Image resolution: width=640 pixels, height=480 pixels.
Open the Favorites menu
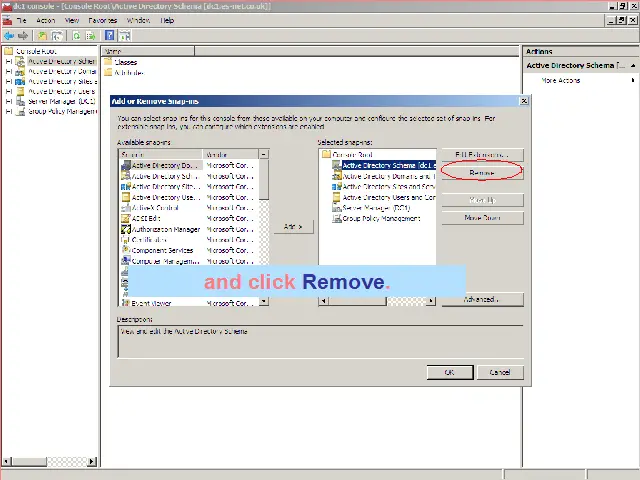click(x=102, y=20)
